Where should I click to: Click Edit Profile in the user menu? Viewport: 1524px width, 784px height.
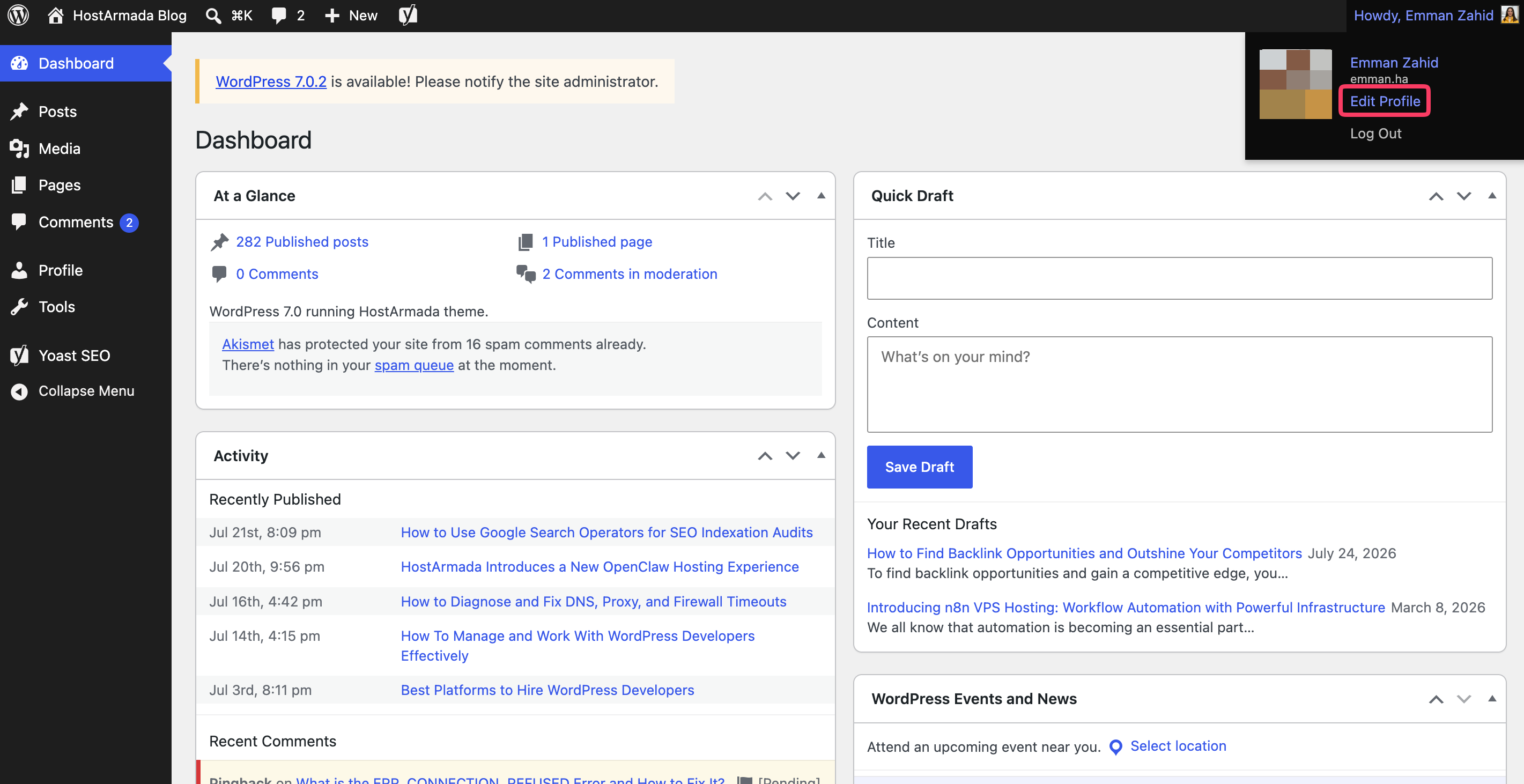1385,101
